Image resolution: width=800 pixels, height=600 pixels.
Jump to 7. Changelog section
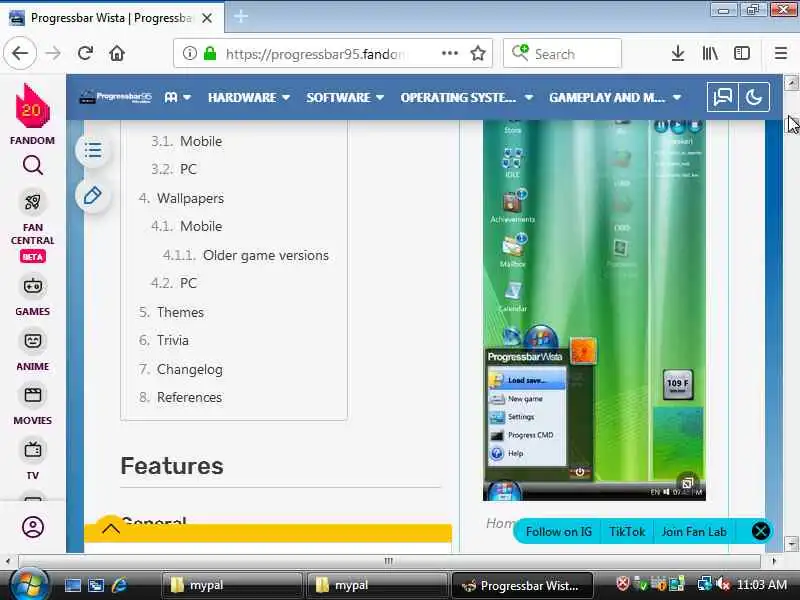click(x=181, y=369)
